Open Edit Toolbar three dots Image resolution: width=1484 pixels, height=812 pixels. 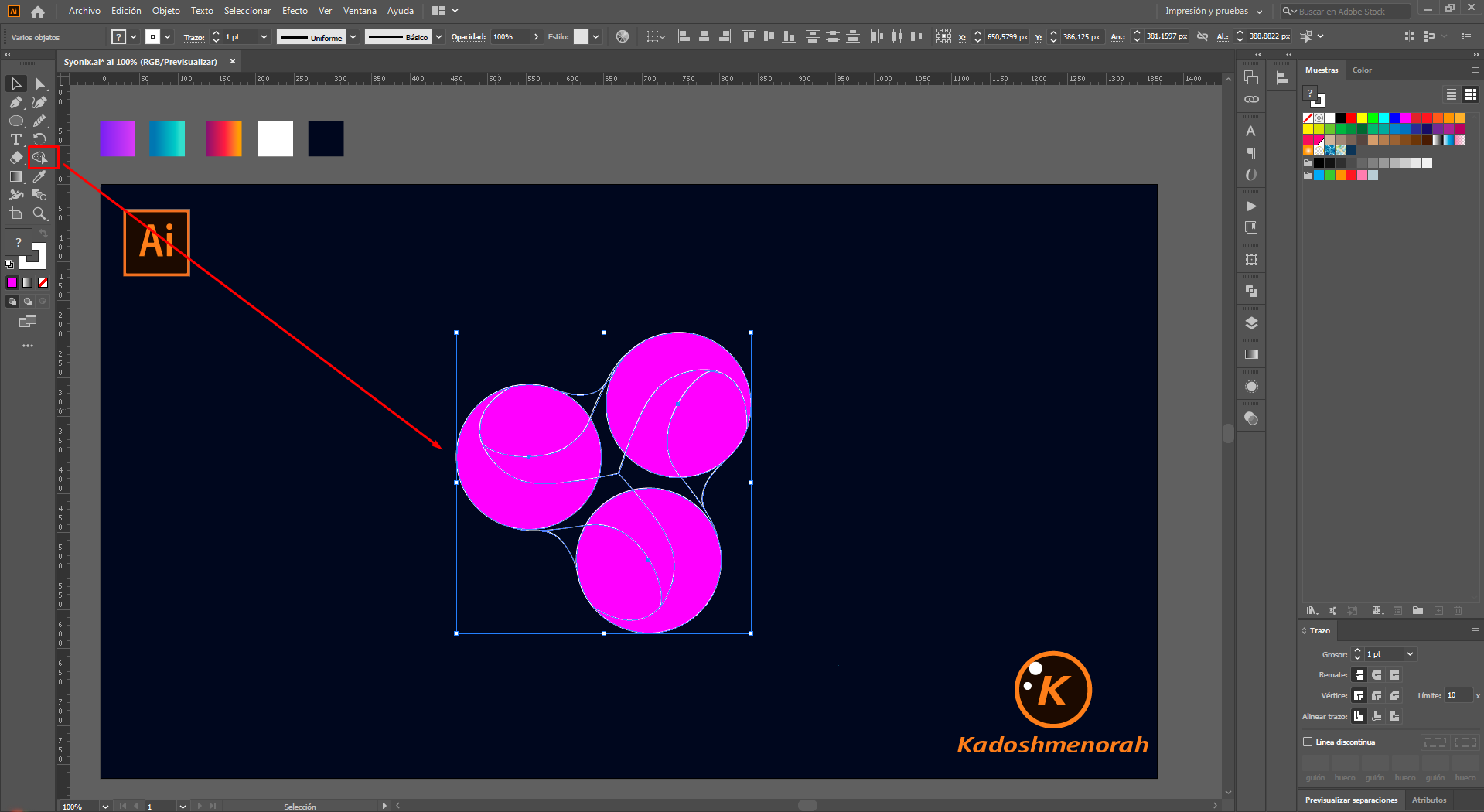(28, 346)
